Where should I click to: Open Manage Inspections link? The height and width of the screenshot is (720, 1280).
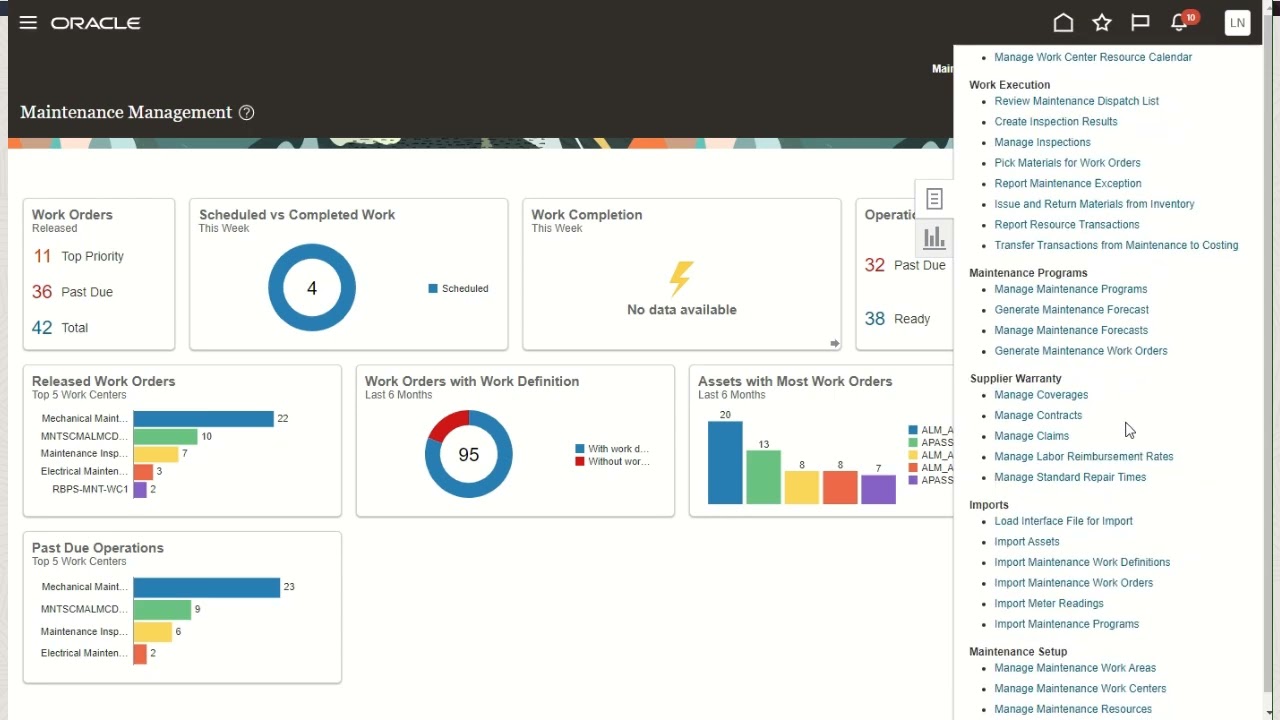tap(1042, 142)
